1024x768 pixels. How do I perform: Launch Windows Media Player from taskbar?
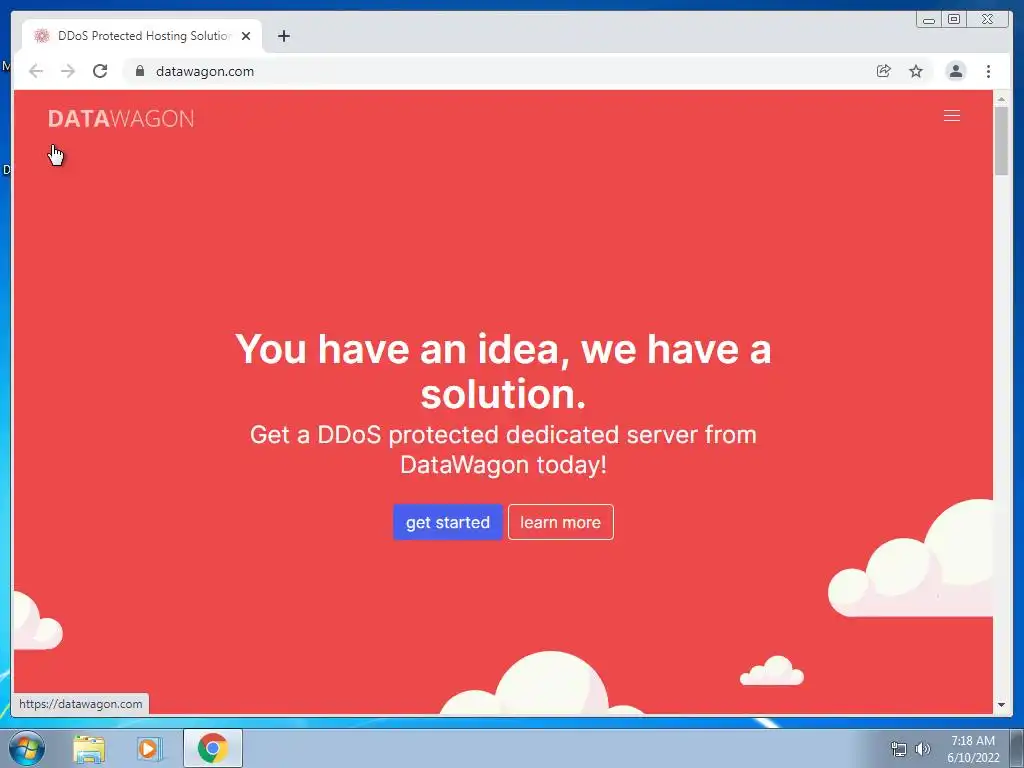pyautogui.click(x=150, y=748)
